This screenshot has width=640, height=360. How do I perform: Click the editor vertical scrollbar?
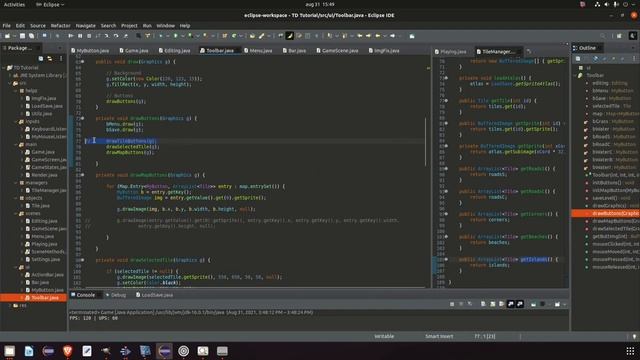(425, 142)
